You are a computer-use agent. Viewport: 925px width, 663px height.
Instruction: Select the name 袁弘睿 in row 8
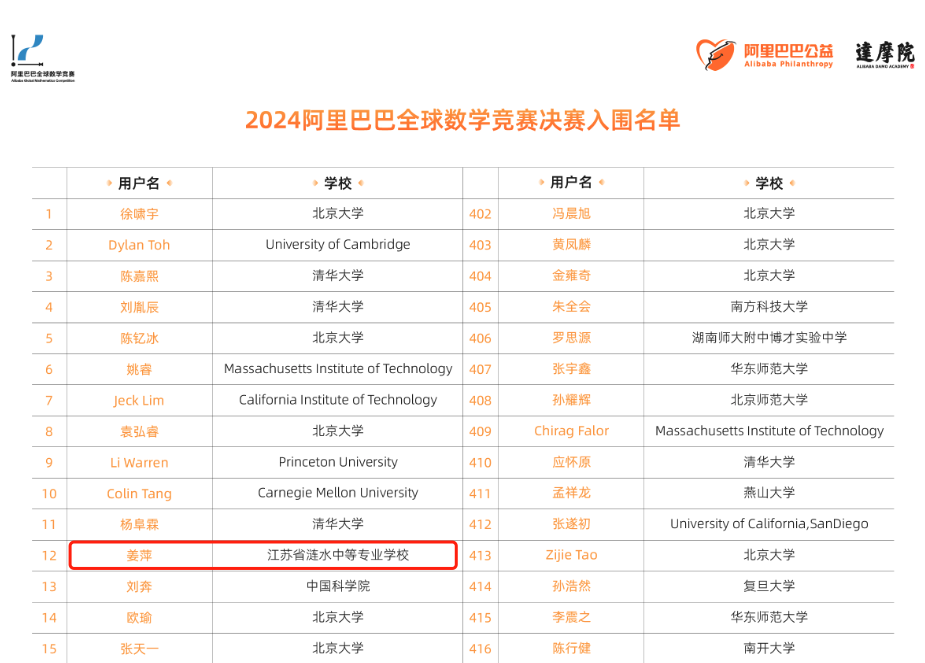click(x=139, y=432)
